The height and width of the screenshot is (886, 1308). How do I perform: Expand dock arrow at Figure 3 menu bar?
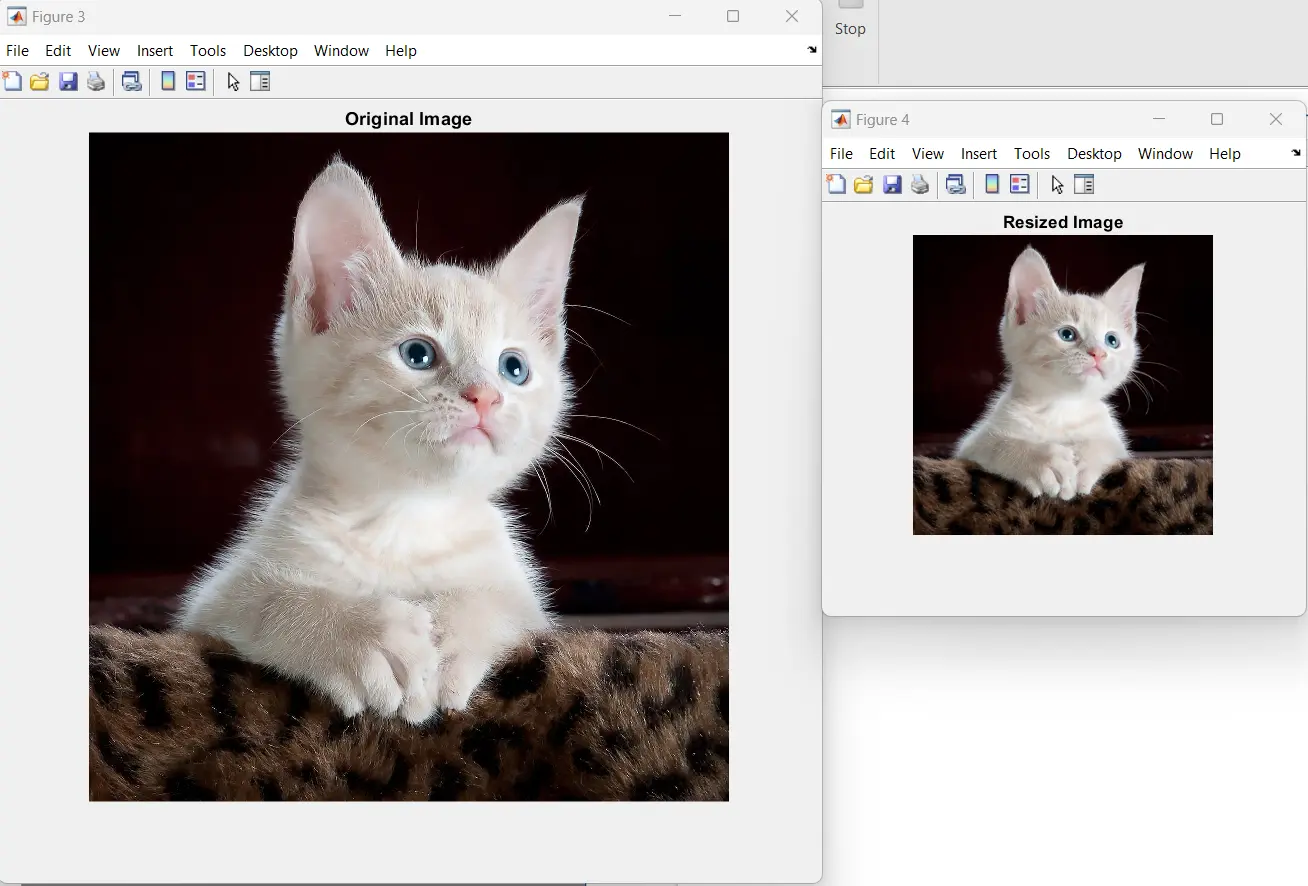tap(812, 50)
